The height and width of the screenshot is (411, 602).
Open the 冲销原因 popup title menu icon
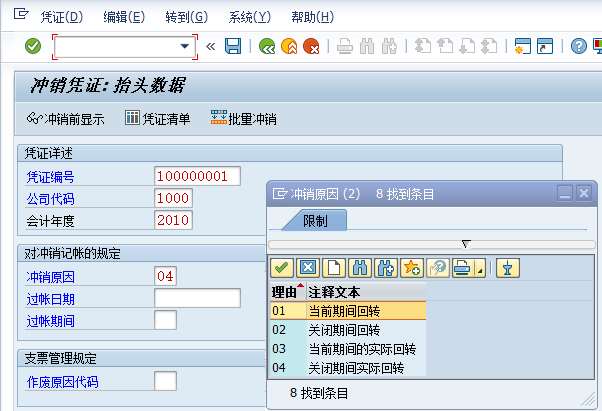pos(280,193)
